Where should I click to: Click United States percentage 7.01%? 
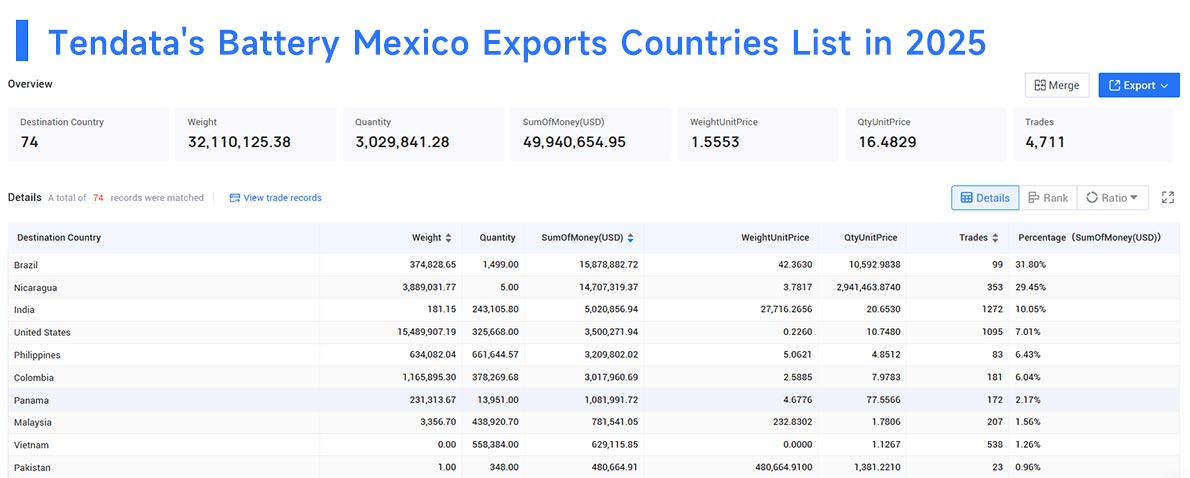1028,332
